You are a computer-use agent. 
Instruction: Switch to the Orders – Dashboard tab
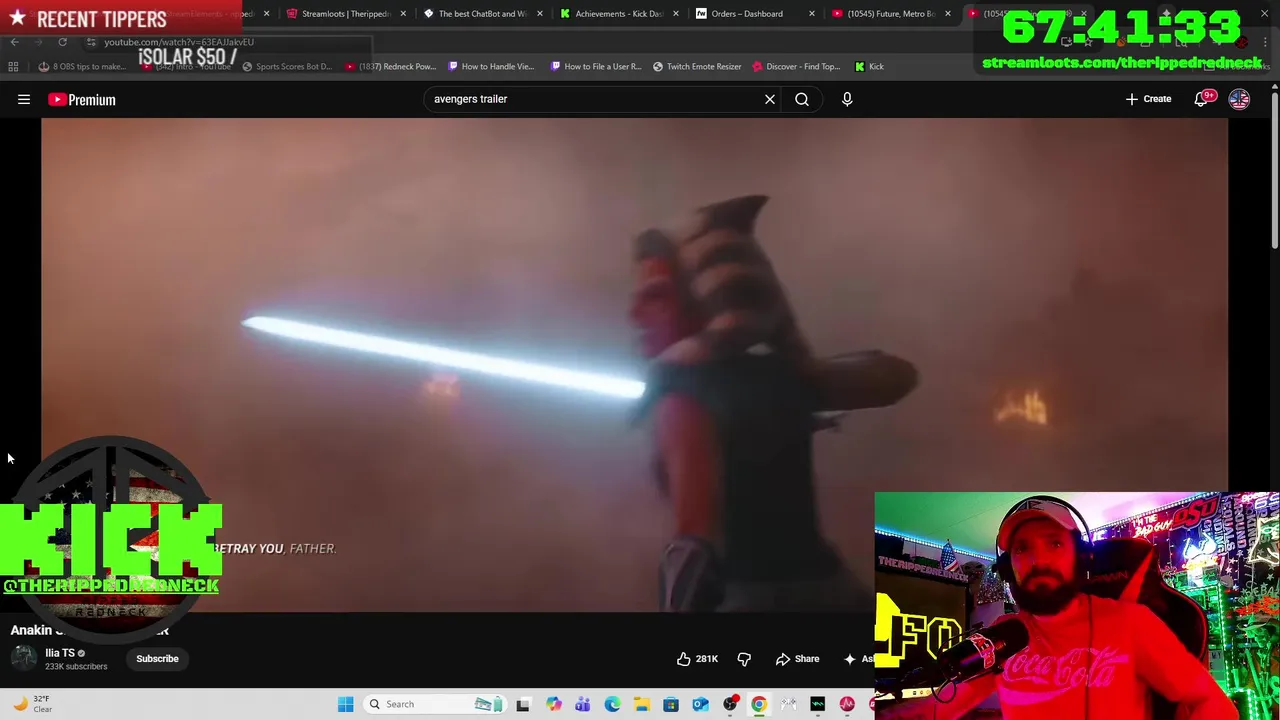pos(755,14)
